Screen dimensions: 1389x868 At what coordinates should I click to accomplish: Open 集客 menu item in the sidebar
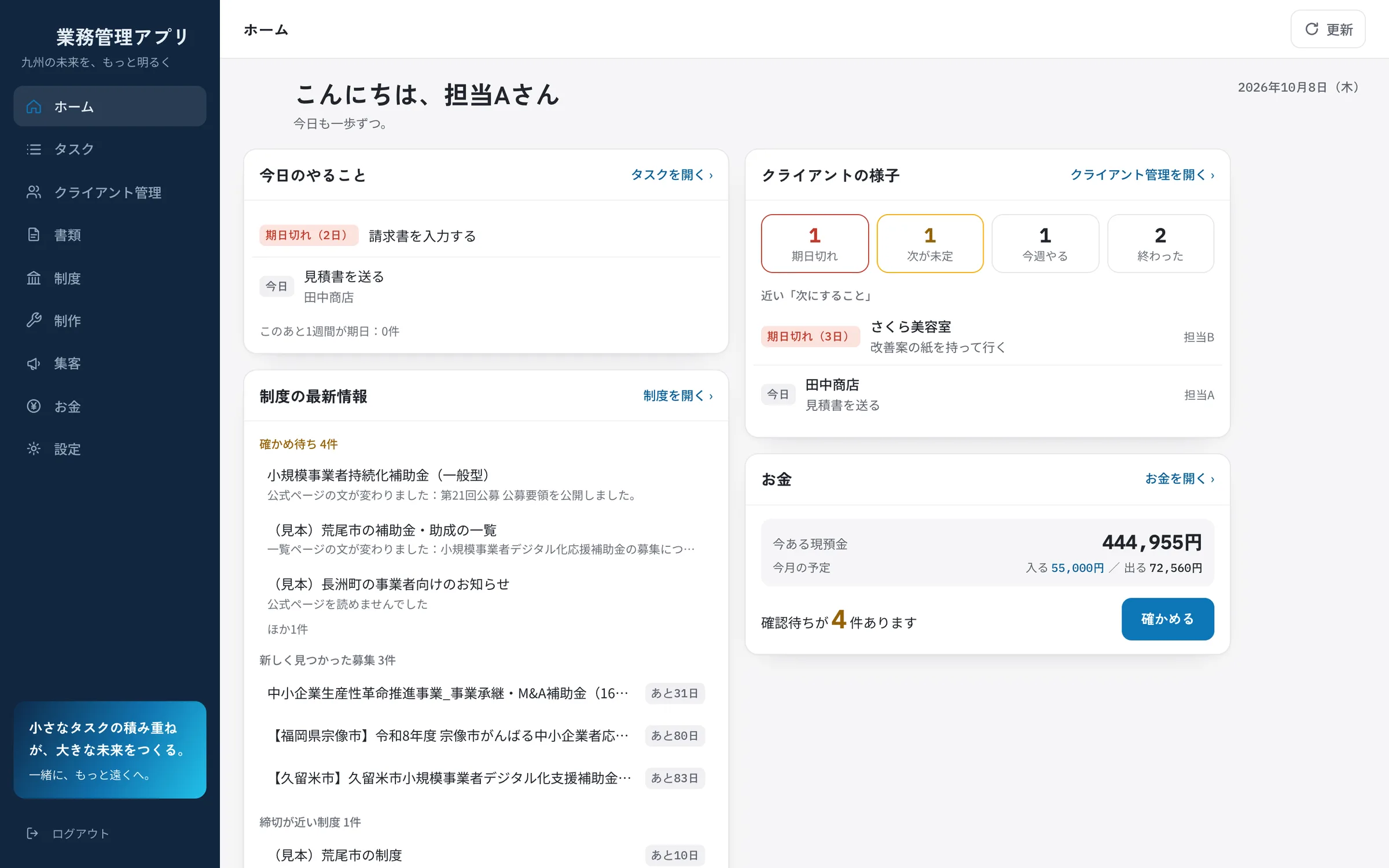tap(110, 363)
